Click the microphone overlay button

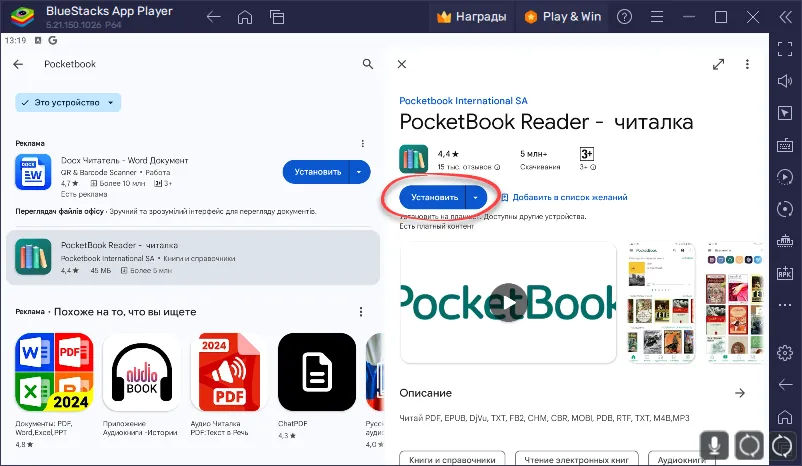(x=714, y=445)
